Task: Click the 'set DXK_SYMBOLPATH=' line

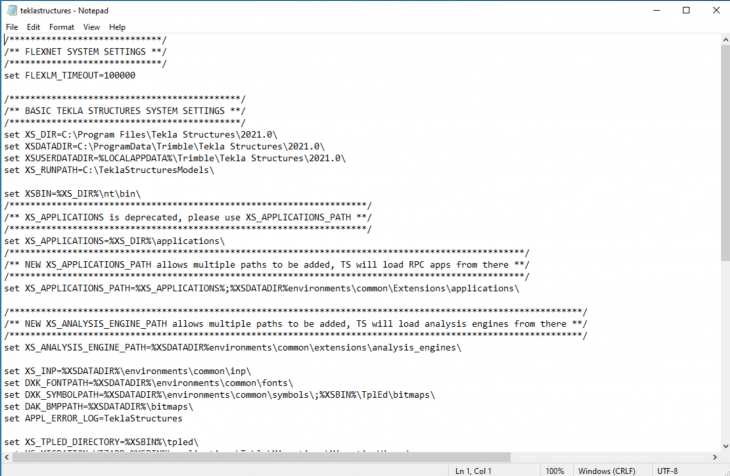Action: (x=220, y=395)
